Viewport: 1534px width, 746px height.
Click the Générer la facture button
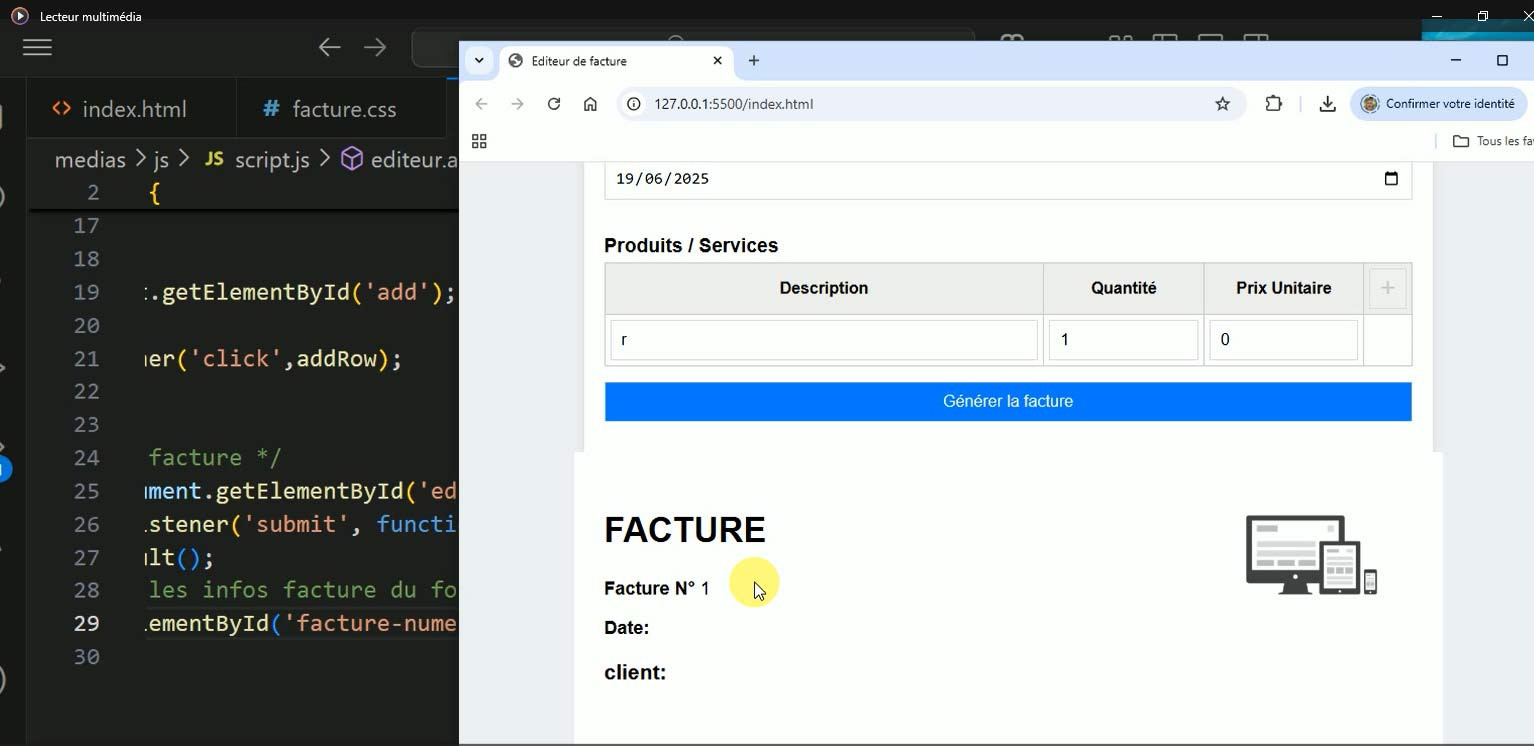tap(1007, 402)
